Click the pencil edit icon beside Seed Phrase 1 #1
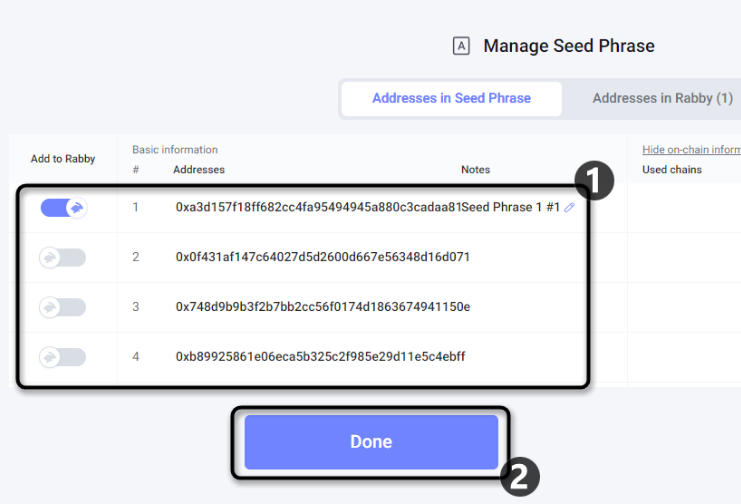The height and width of the screenshot is (504, 741). pos(569,207)
